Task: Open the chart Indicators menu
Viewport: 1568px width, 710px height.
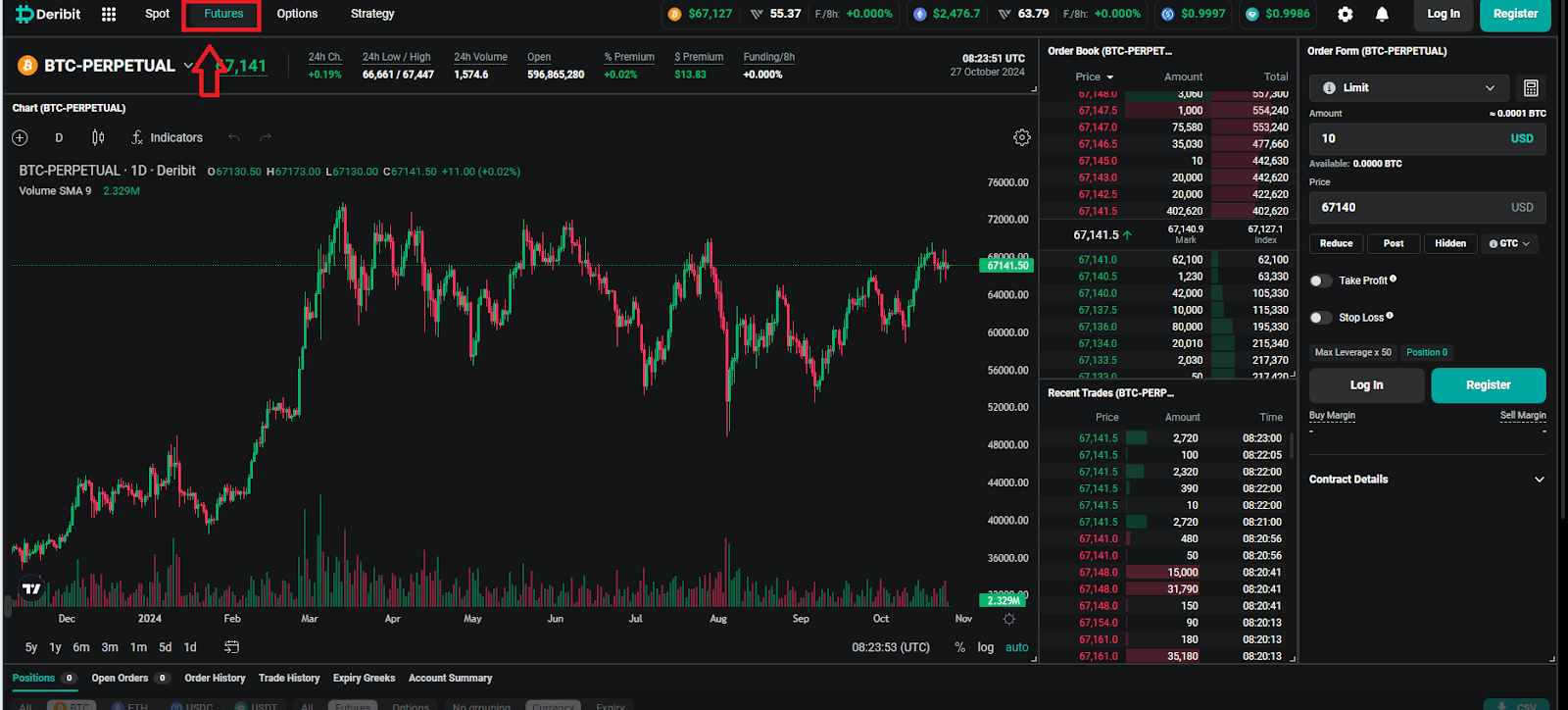Action: 167,137
